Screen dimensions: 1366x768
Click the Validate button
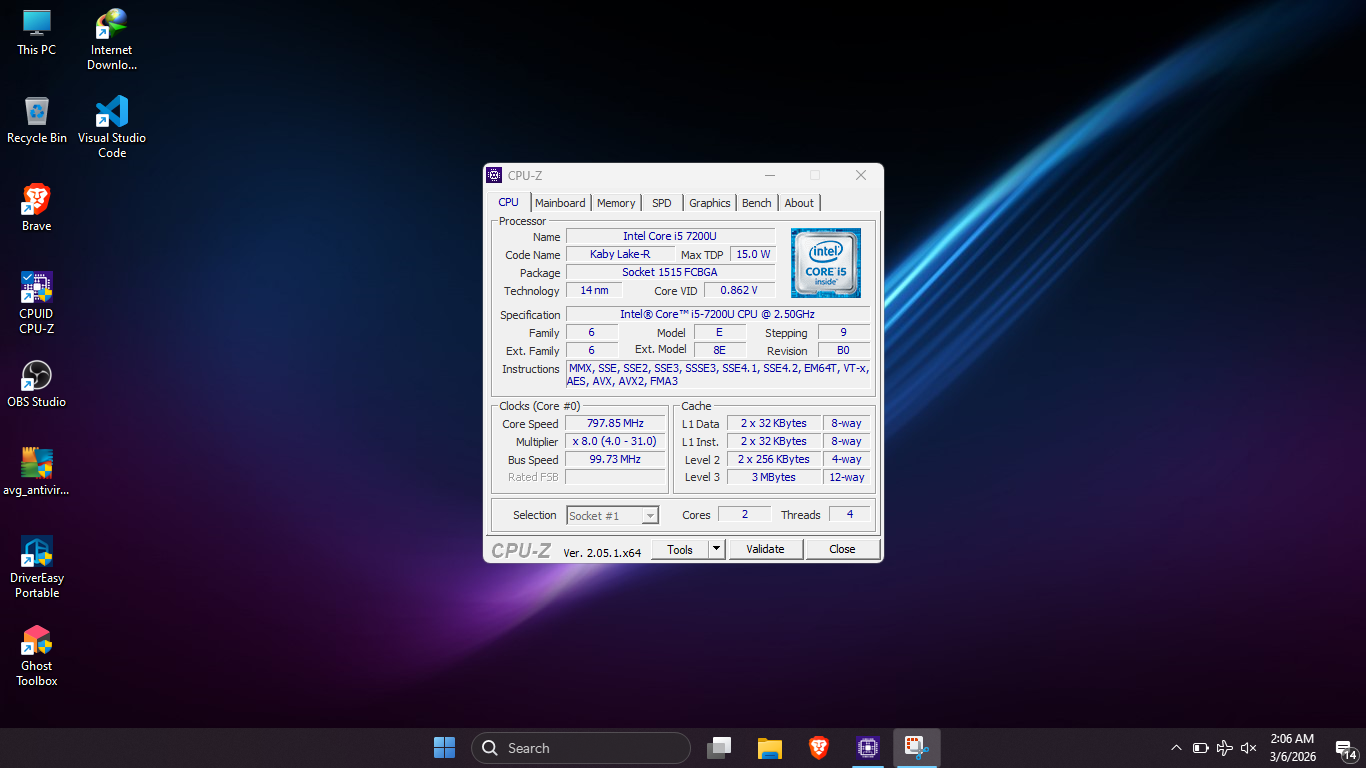765,549
